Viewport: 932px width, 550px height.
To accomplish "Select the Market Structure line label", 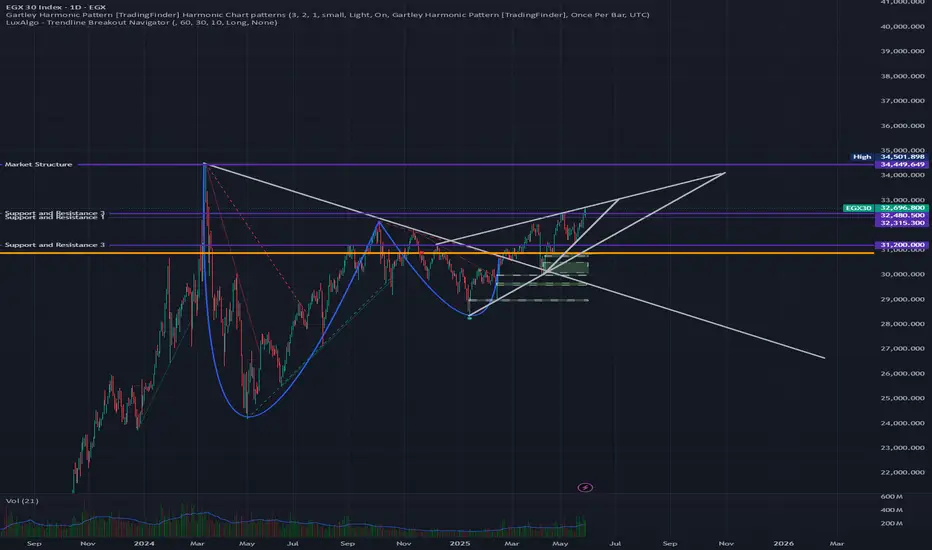I will (39, 164).
